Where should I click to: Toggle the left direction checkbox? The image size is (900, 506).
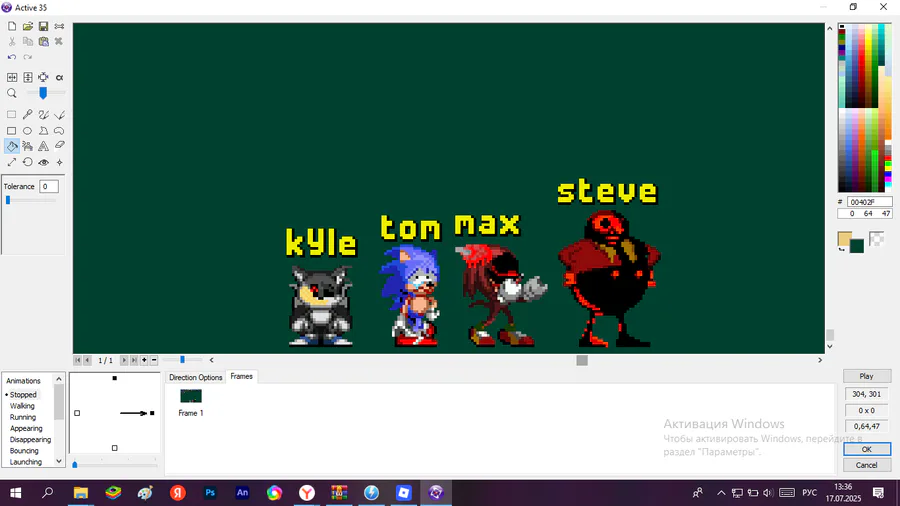[x=77, y=413]
